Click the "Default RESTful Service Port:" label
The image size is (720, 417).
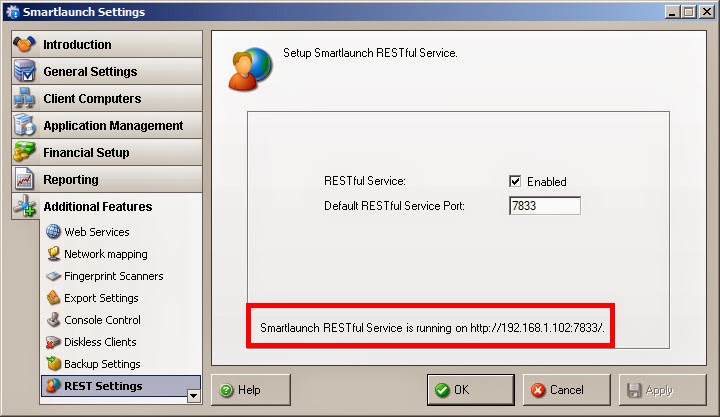tap(394, 206)
